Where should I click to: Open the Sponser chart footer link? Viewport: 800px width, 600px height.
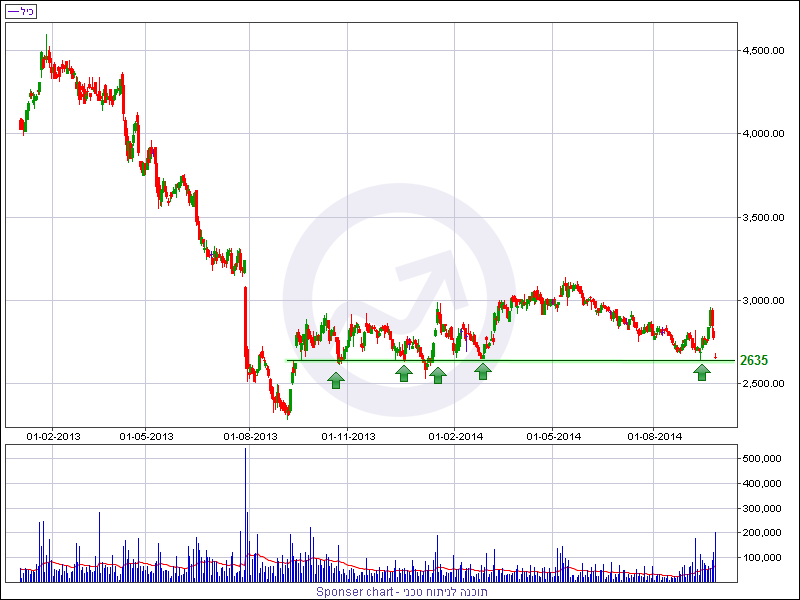[399, 592]
